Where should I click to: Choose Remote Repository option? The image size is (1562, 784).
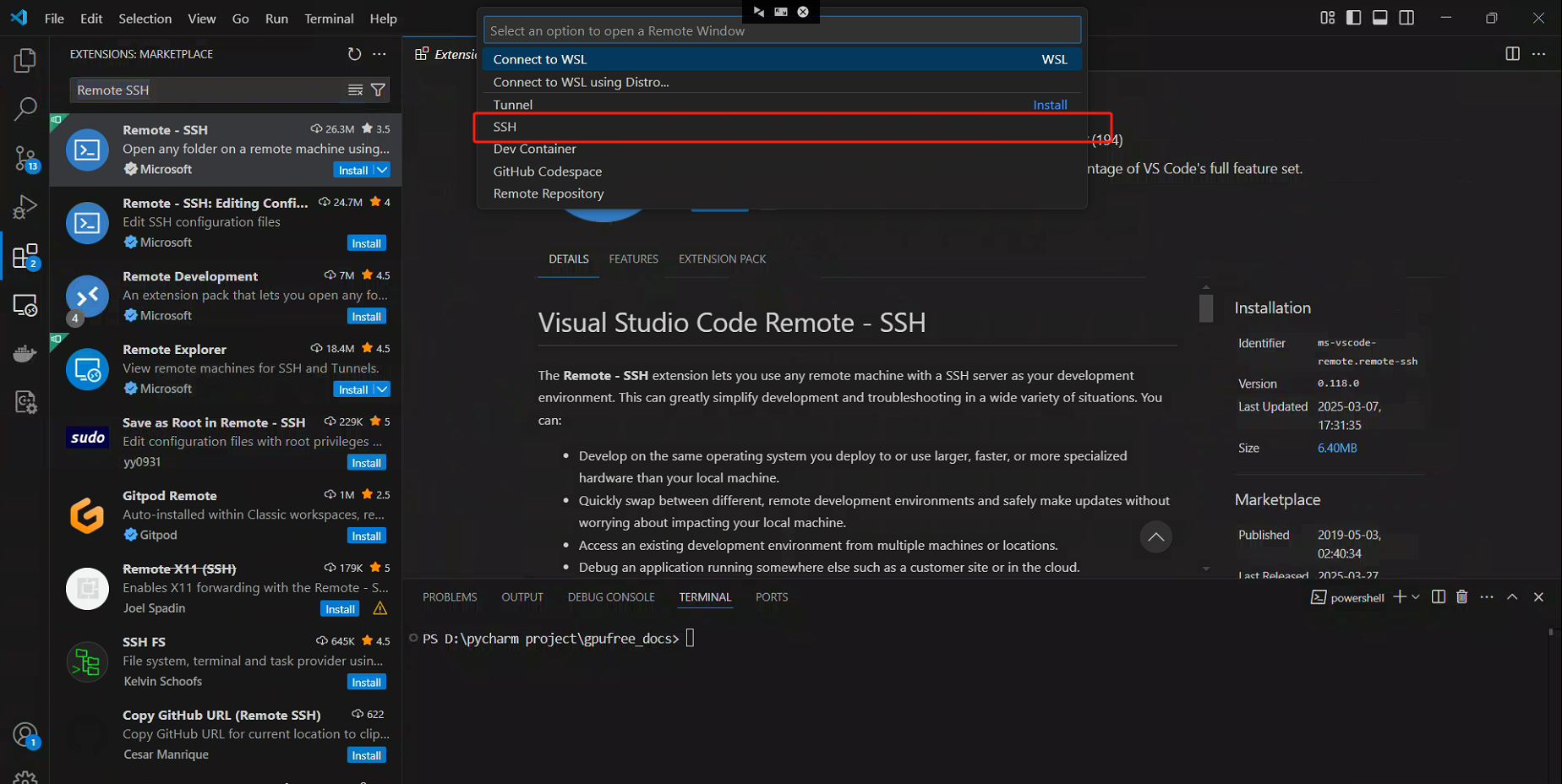point(782,193)
